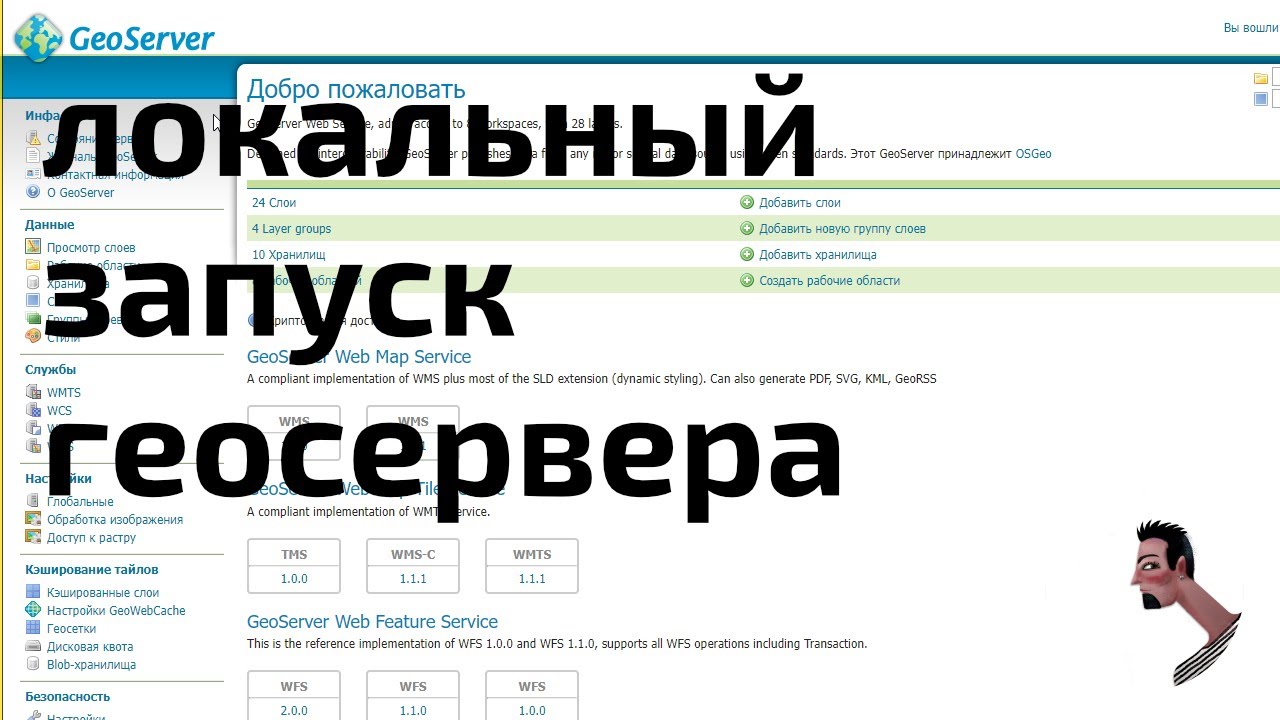Open the 24 Слои link
The image size is (1280, 720).
pos(274,203)
